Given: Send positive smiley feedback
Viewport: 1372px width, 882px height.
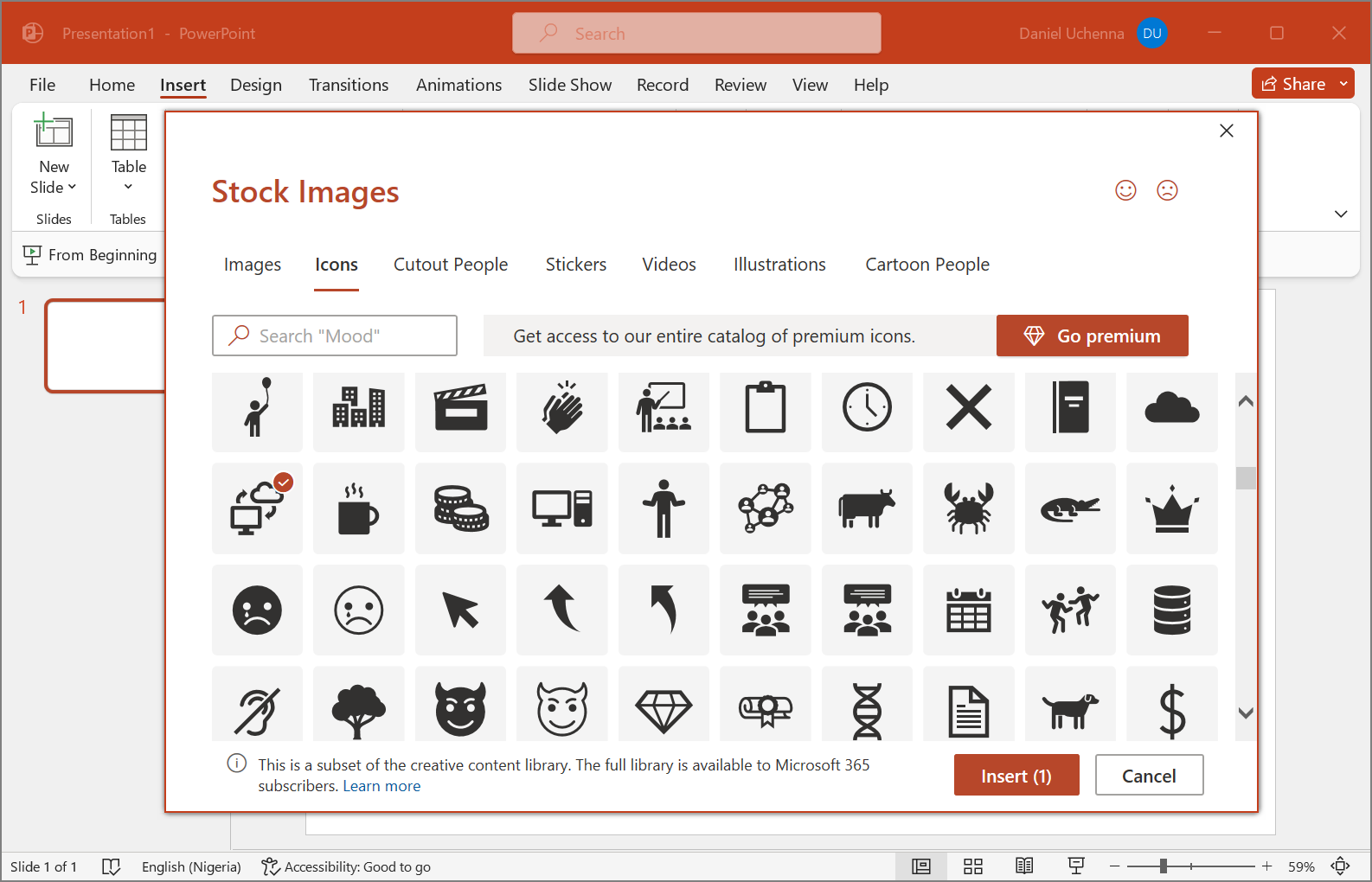Looking at the screenshot, I should [1125, 190].
